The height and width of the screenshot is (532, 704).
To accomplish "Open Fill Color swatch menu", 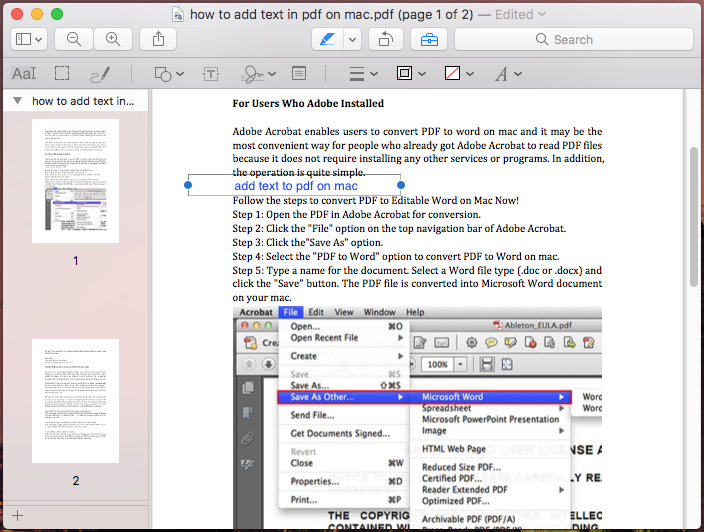I will coord(458,73).
